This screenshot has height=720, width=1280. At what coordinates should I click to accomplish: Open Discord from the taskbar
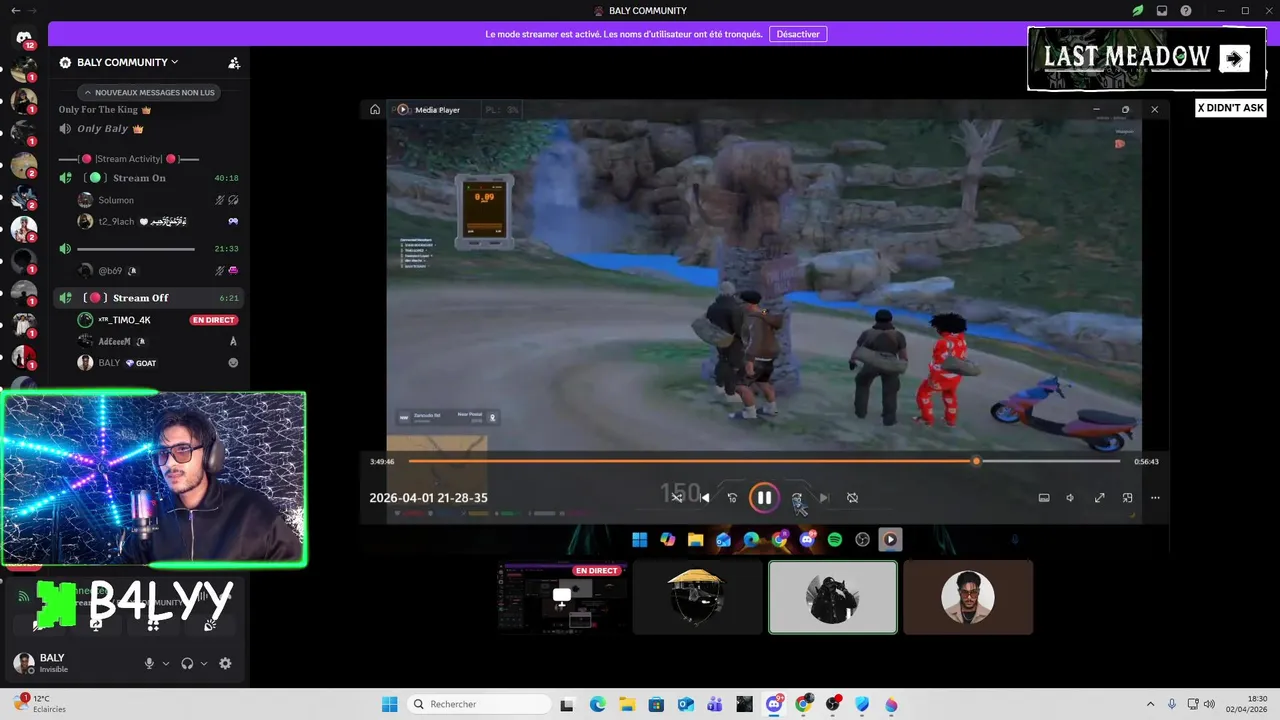[x=774, y=704]
